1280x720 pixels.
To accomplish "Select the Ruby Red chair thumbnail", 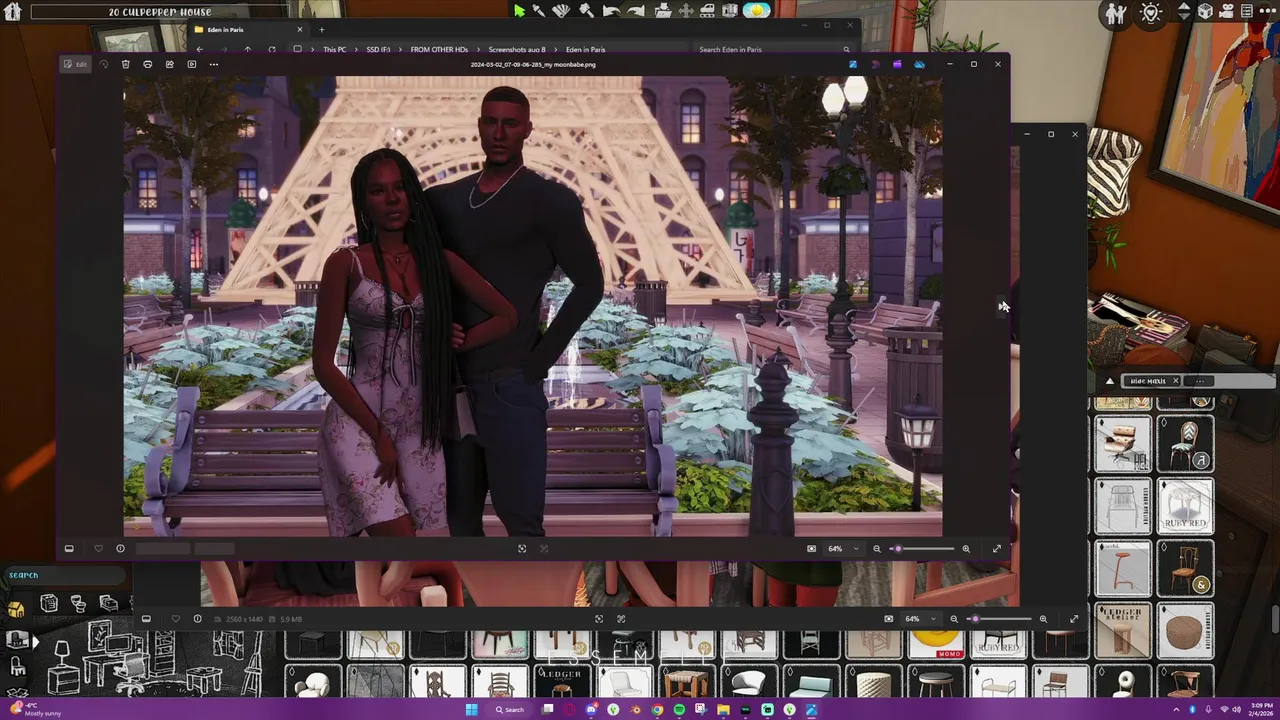I will 1186,506.
